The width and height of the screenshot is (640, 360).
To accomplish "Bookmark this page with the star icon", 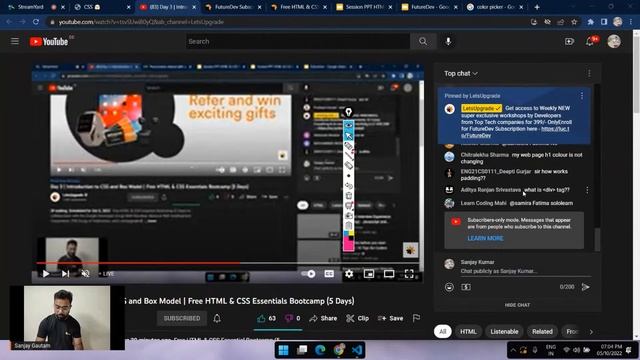I will click(x=574, y=22).
